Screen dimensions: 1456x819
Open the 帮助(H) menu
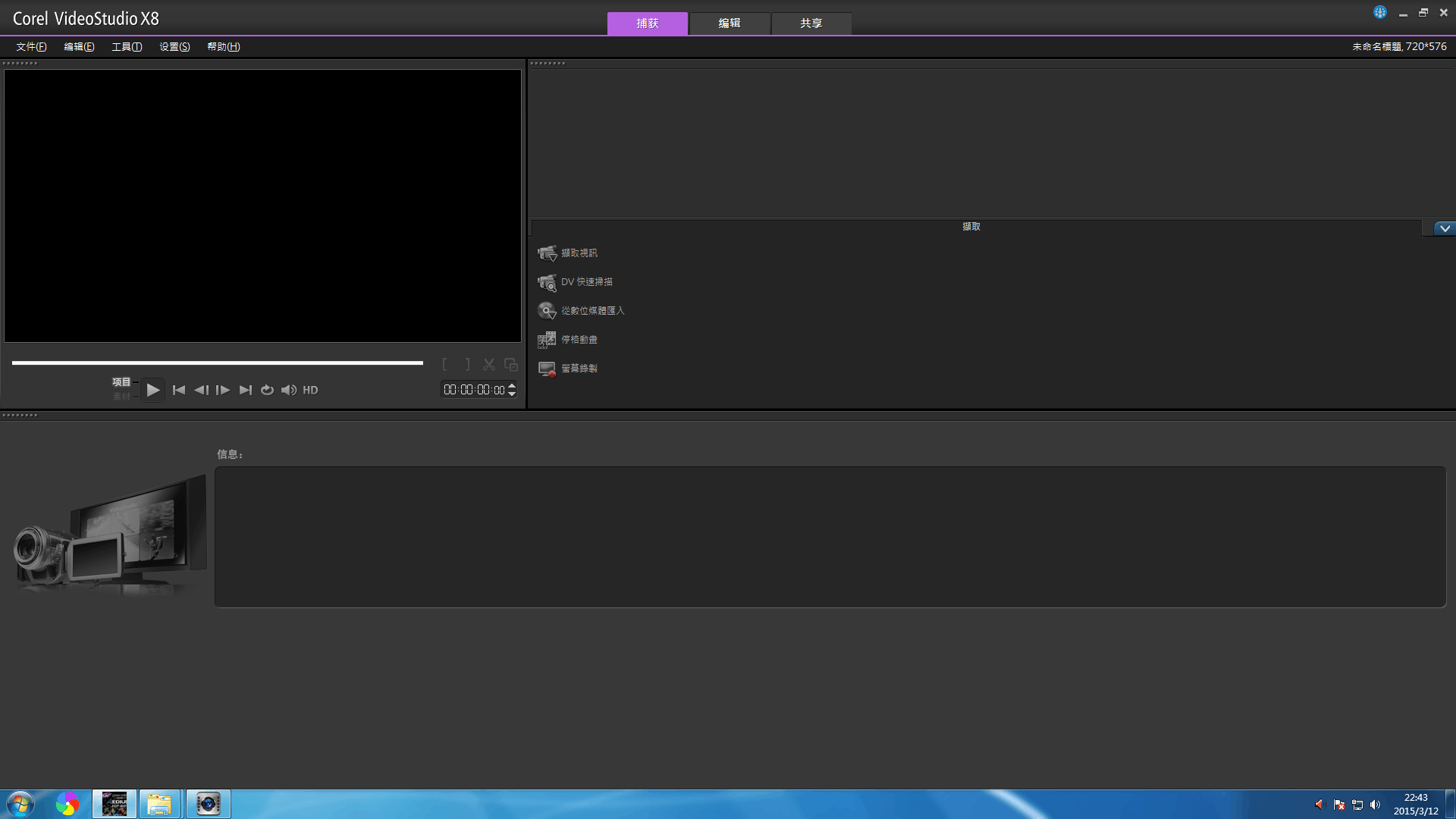(x=223, y=47)
